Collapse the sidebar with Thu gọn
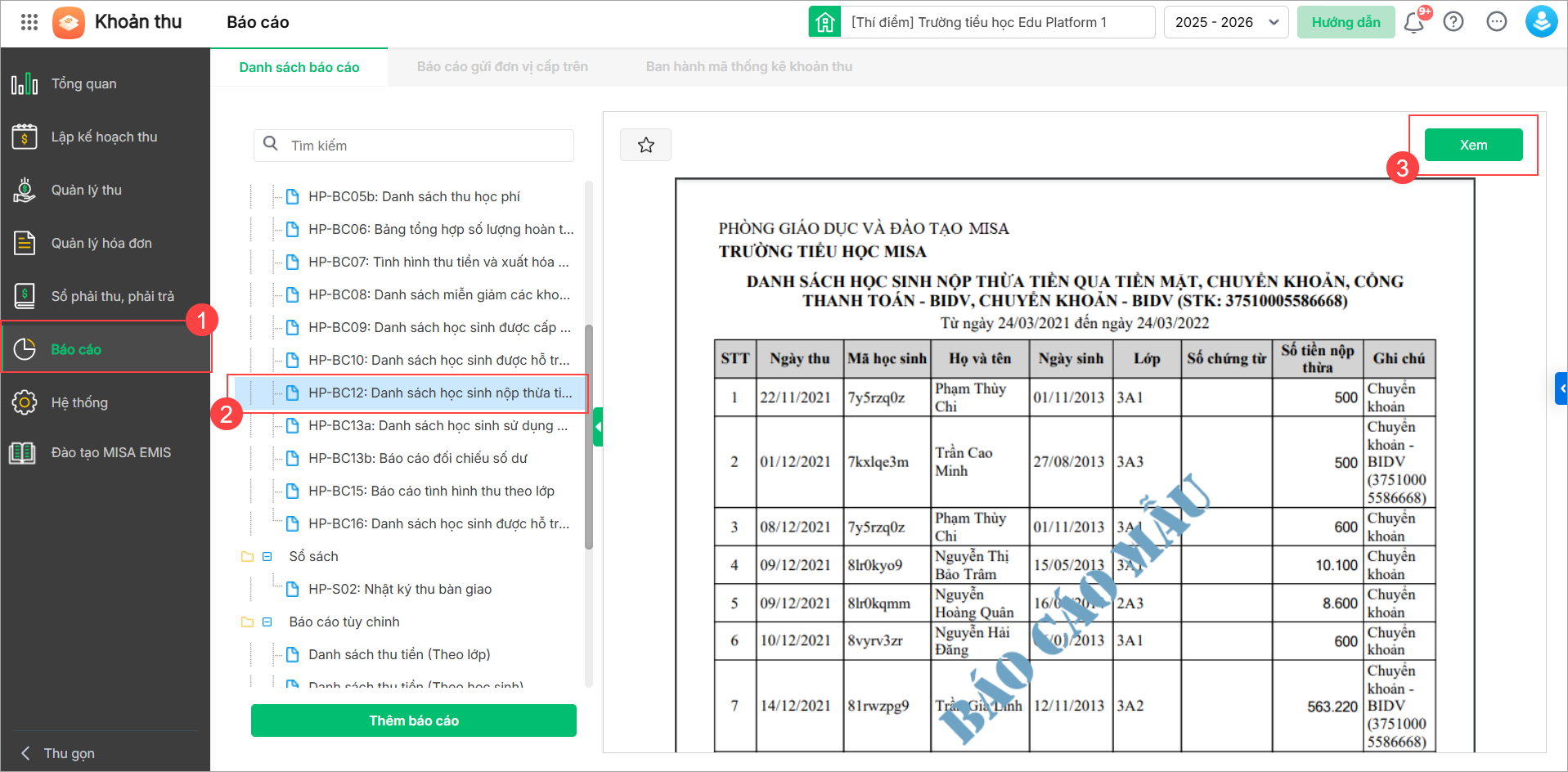Image resolution: width=1568 pixels, height=772 pixels. pyautogui.click(x=57, y=753)
